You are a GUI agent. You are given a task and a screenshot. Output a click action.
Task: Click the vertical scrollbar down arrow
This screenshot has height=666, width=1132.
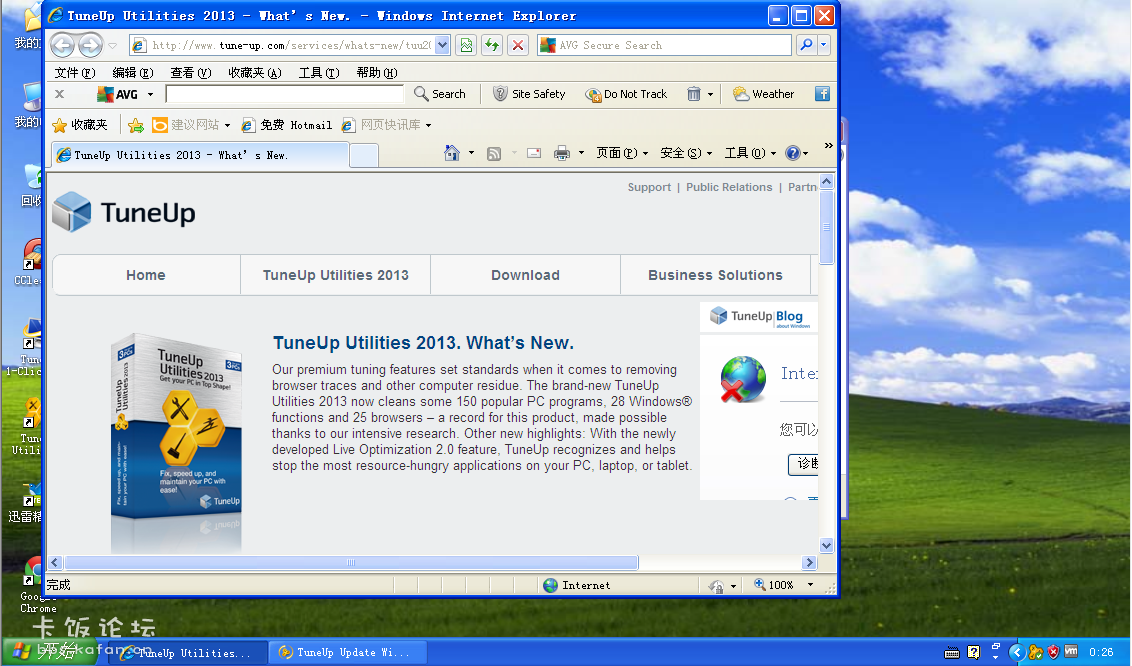[827, 545]
